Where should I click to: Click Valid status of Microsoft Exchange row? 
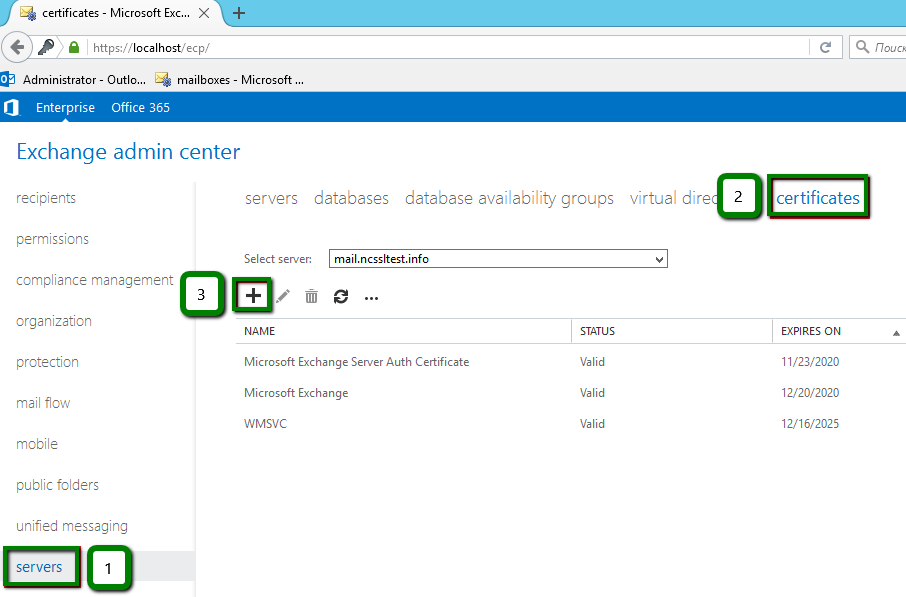click(x=592, y=393)
